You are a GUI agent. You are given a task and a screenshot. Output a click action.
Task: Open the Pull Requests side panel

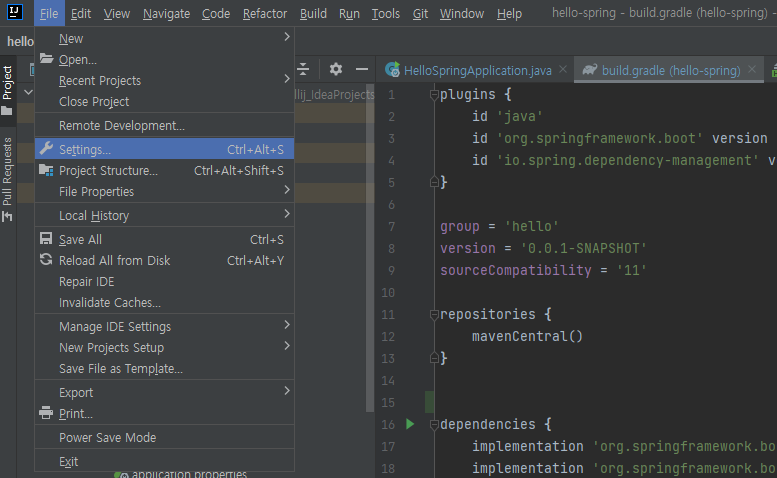7,179
